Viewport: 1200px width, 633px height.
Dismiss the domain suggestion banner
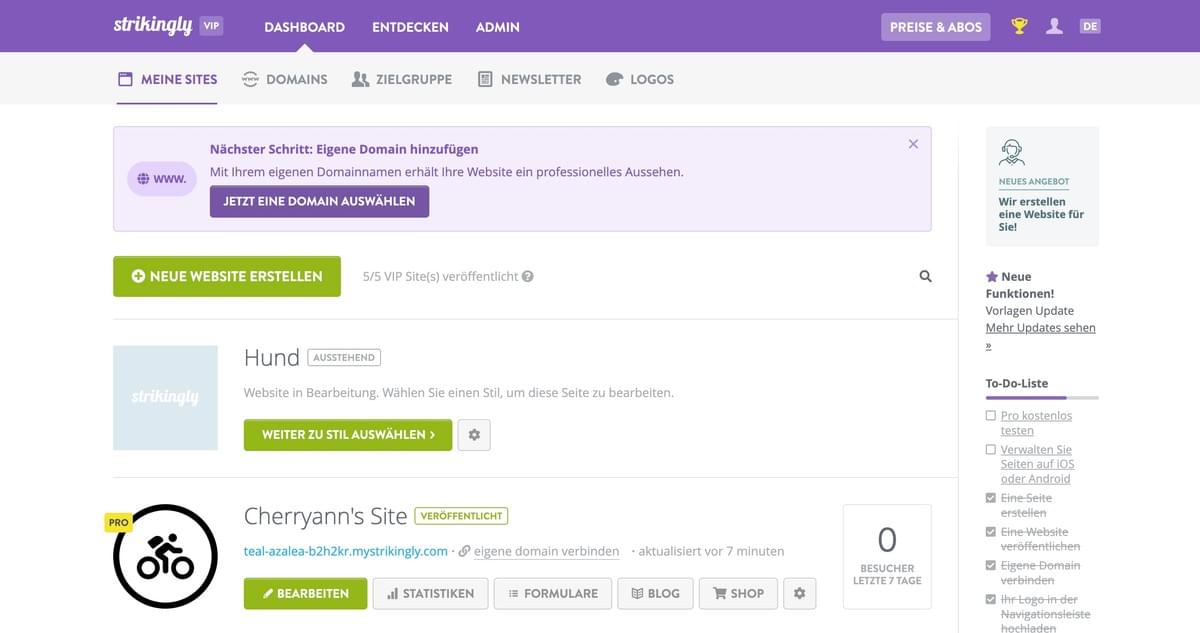point(913,144)
